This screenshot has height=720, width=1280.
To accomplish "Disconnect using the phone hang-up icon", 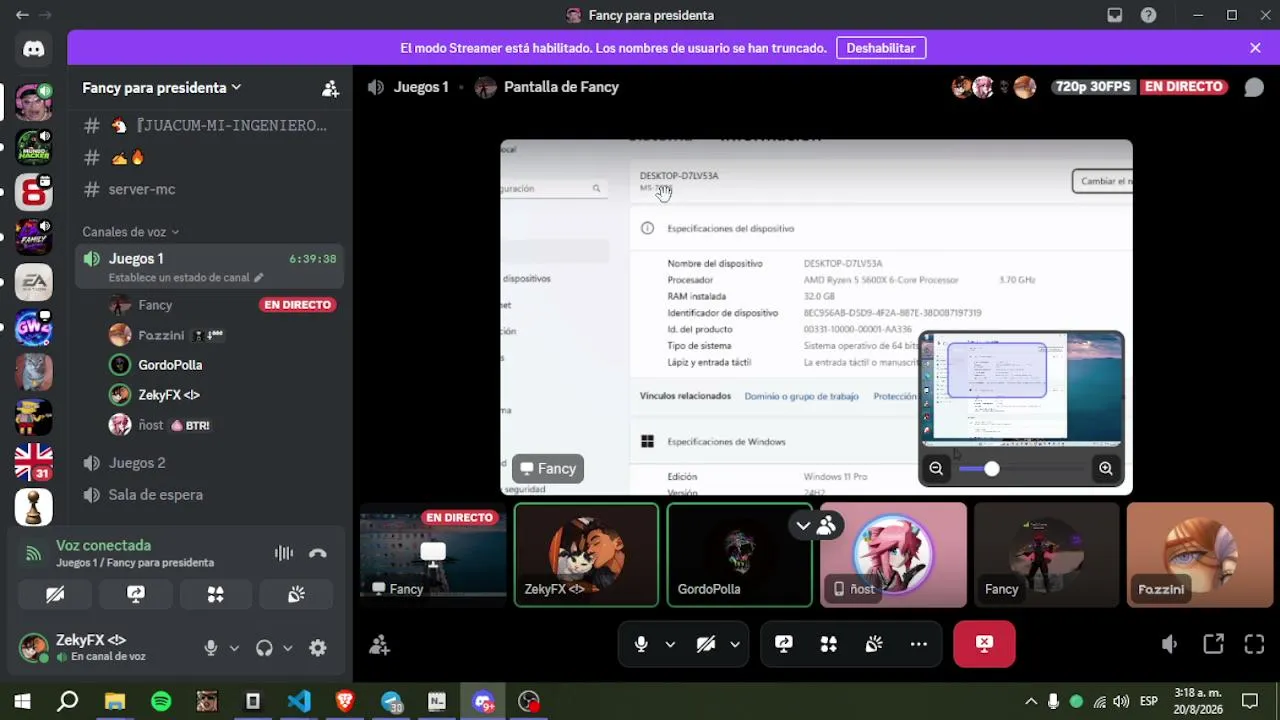I will tap(318, 553).
